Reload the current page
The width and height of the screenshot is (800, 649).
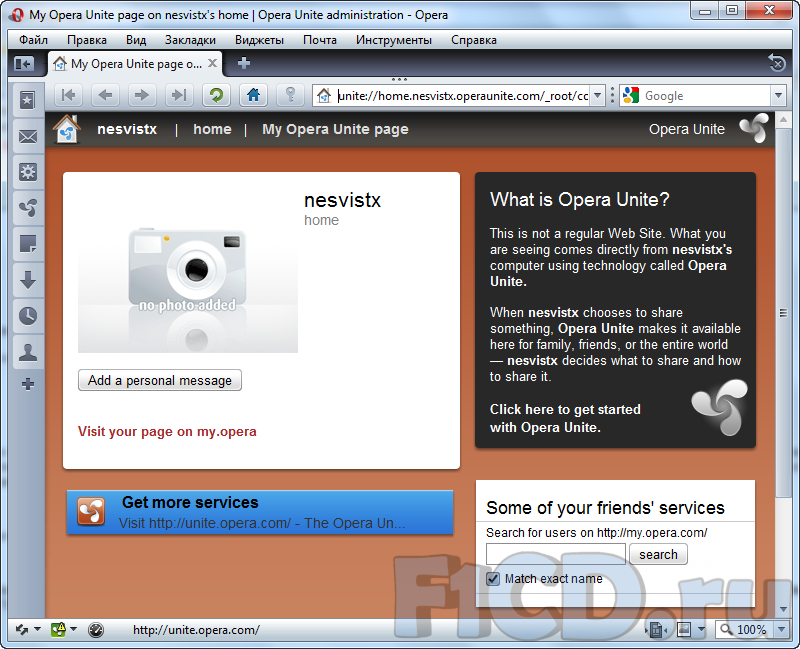pyautogui.click(x=216, y=95)
